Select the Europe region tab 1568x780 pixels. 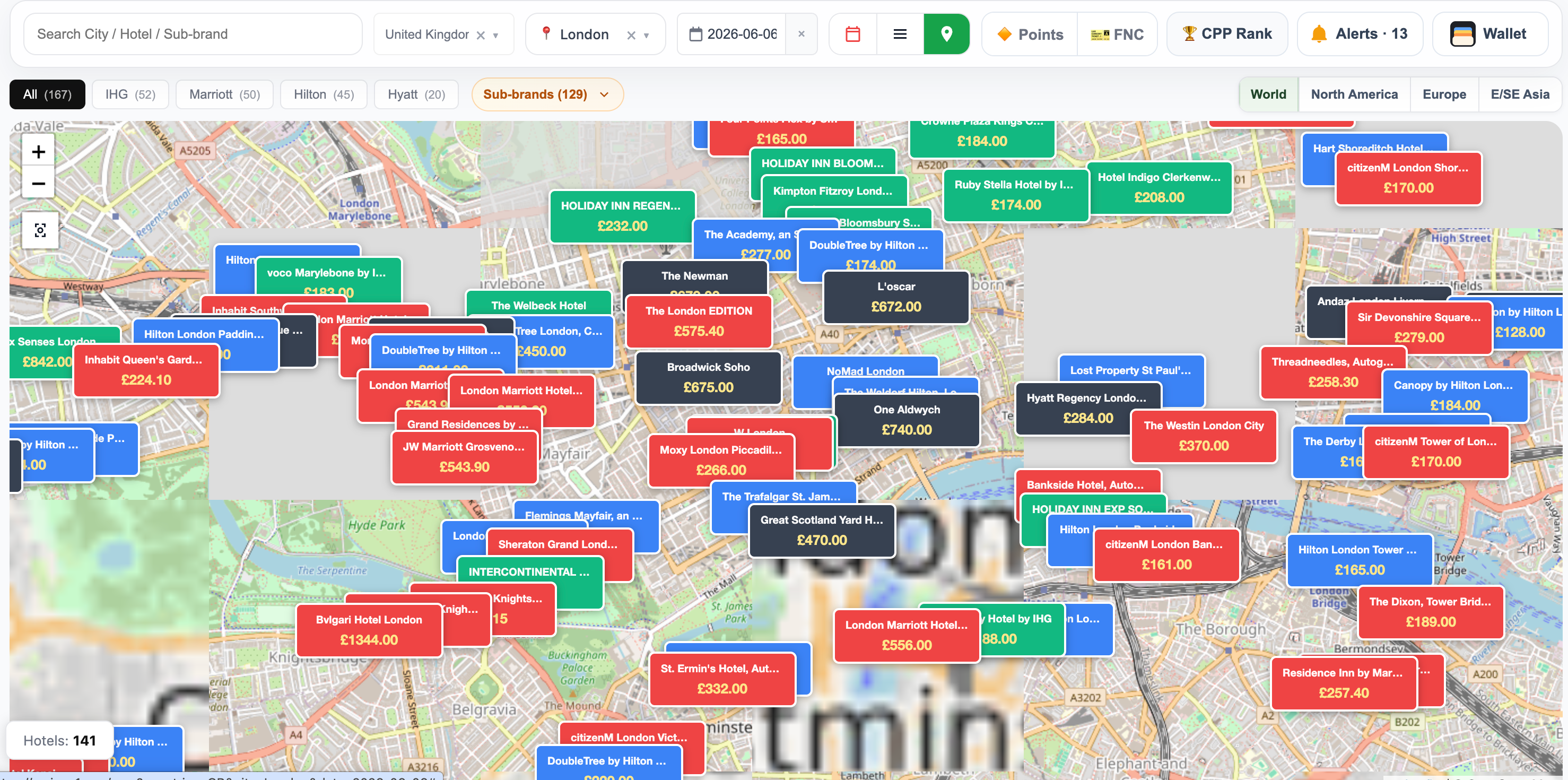pyautogui.click(x=1444, y=94)
